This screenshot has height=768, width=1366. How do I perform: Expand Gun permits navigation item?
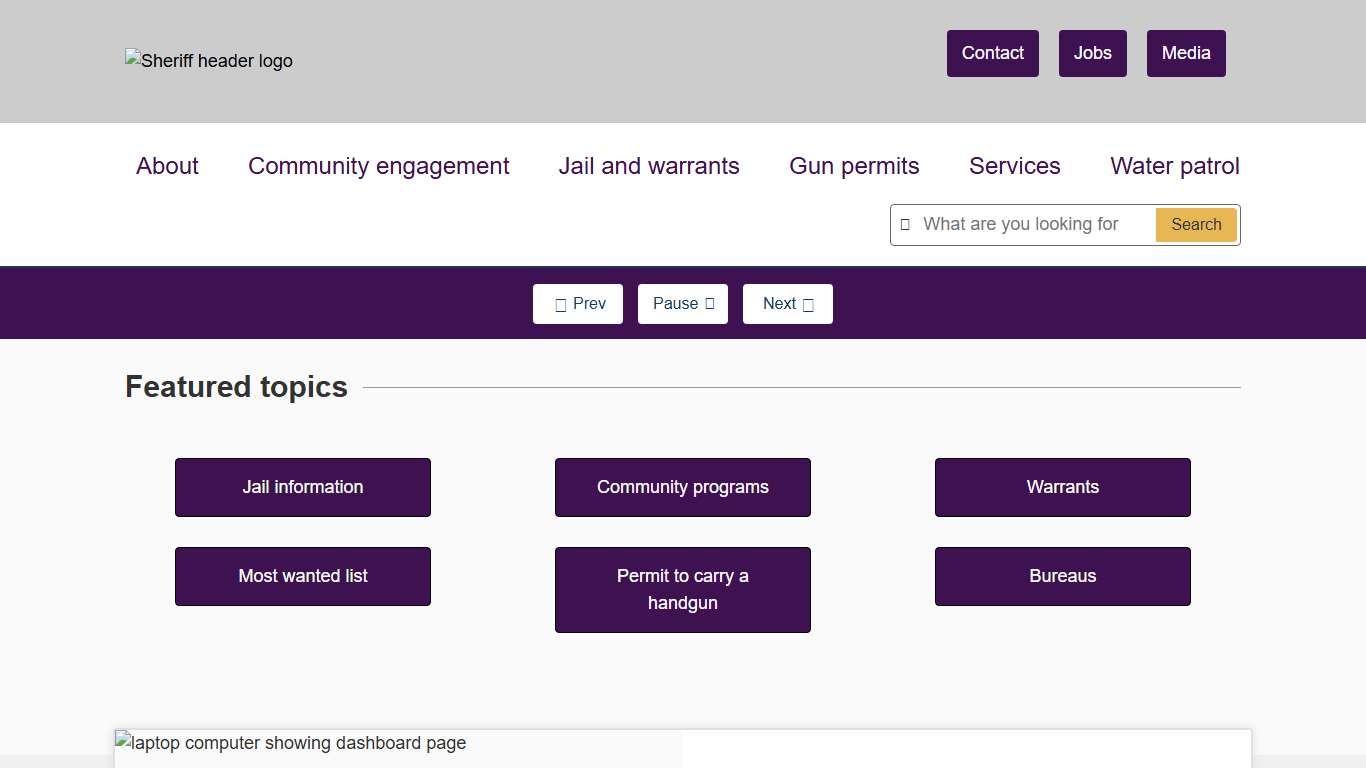[x=854, y=166]
